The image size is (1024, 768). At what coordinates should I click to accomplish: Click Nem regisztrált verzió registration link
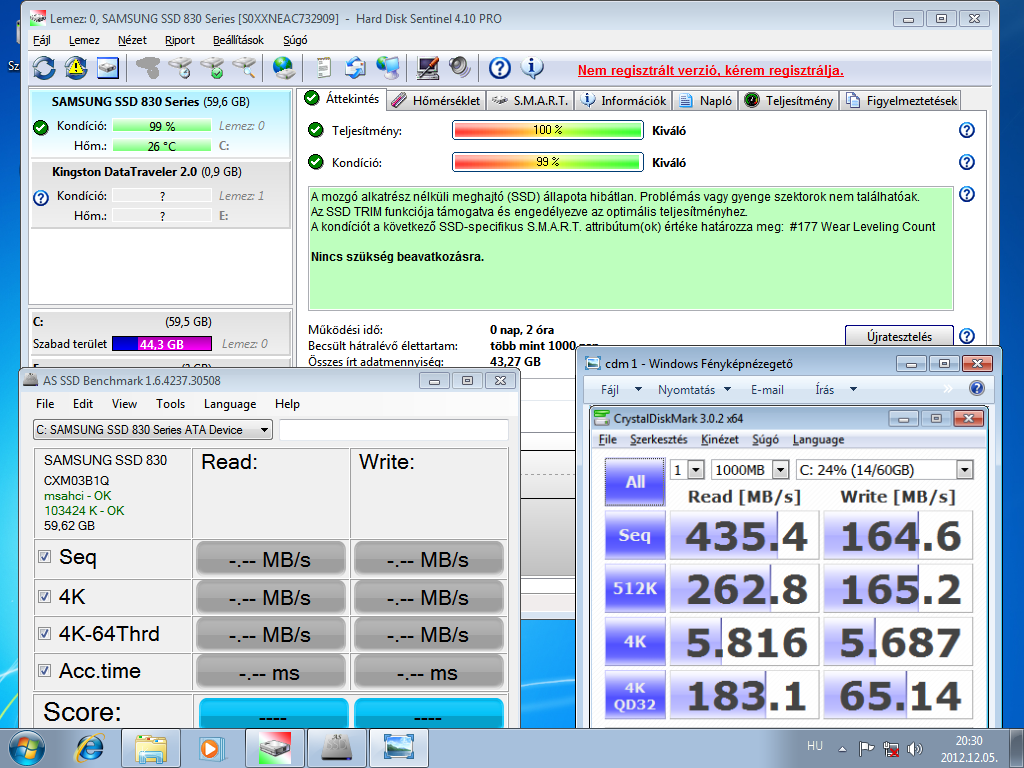pyautogui.click(x=711, y=71)
